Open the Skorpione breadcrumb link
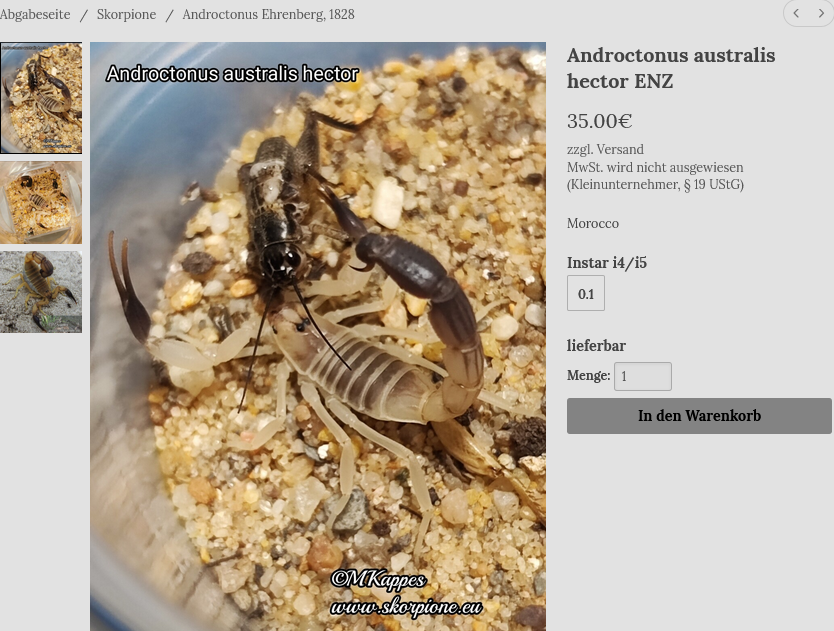The image size is (834, 631). tap(127, 14)
